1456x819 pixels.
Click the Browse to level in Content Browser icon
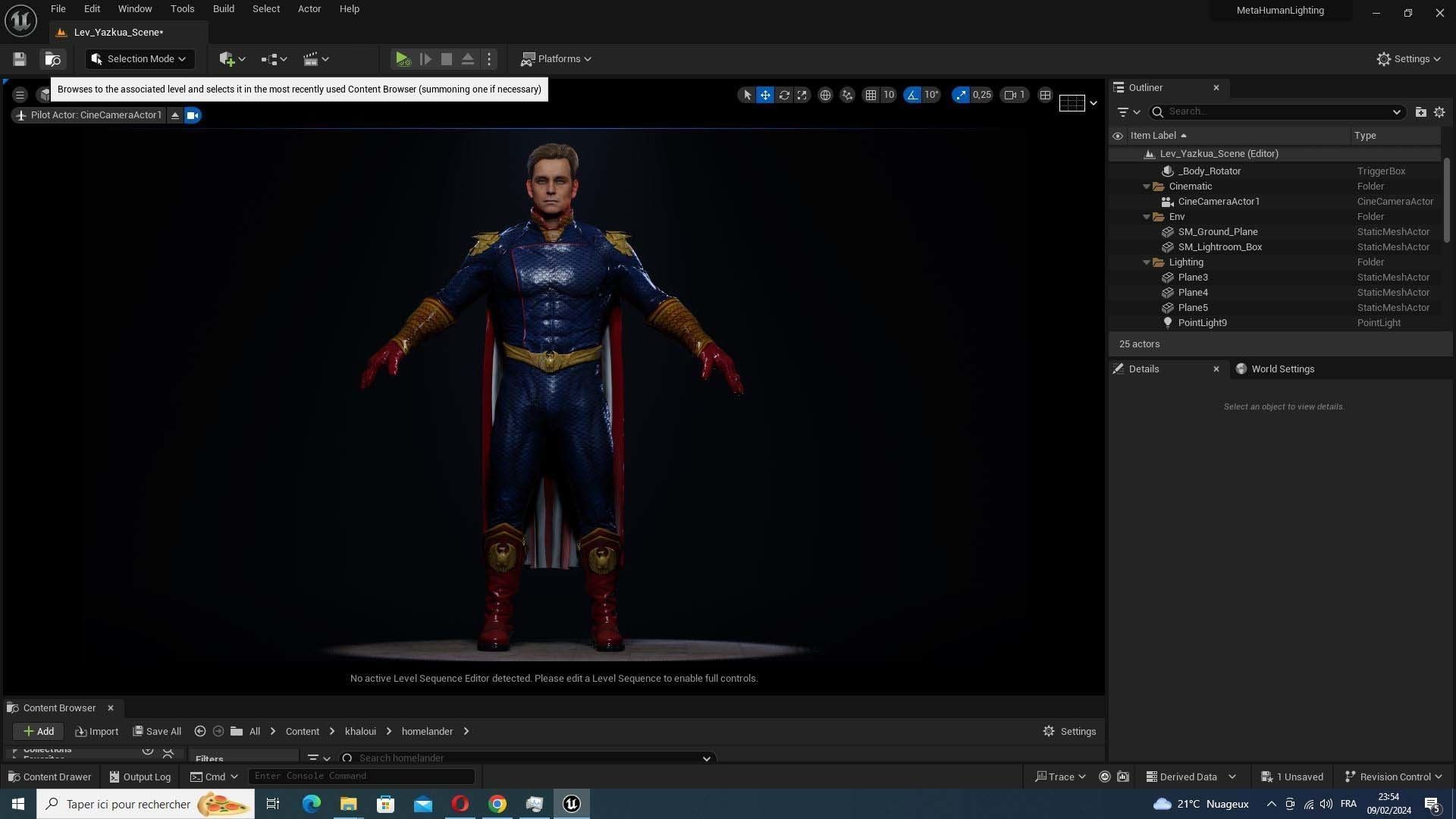coord(52,59)
